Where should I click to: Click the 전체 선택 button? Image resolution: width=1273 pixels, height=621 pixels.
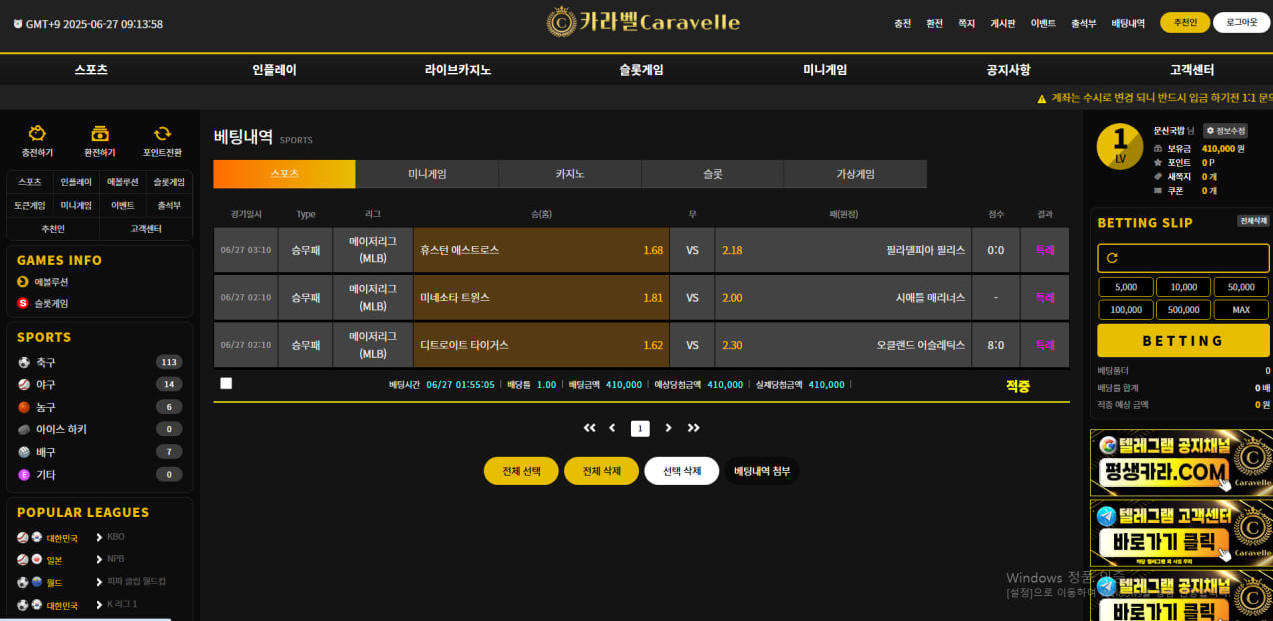click(x=521, y=471)
